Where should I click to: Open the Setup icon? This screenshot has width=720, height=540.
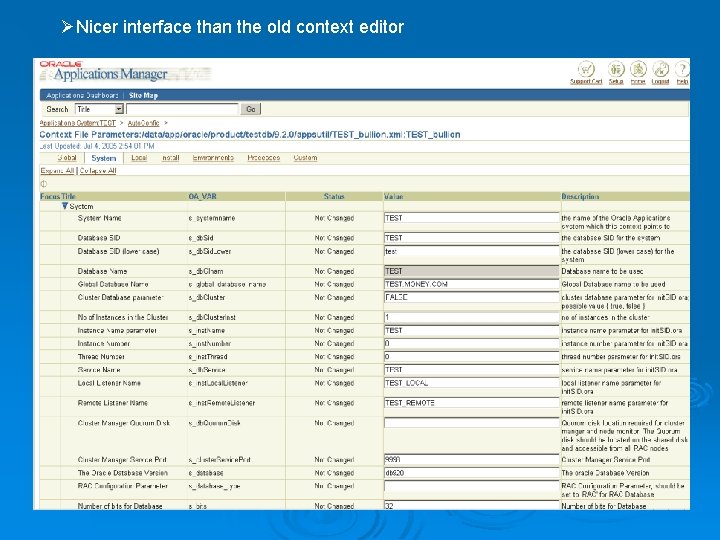[x=616, y=69]
